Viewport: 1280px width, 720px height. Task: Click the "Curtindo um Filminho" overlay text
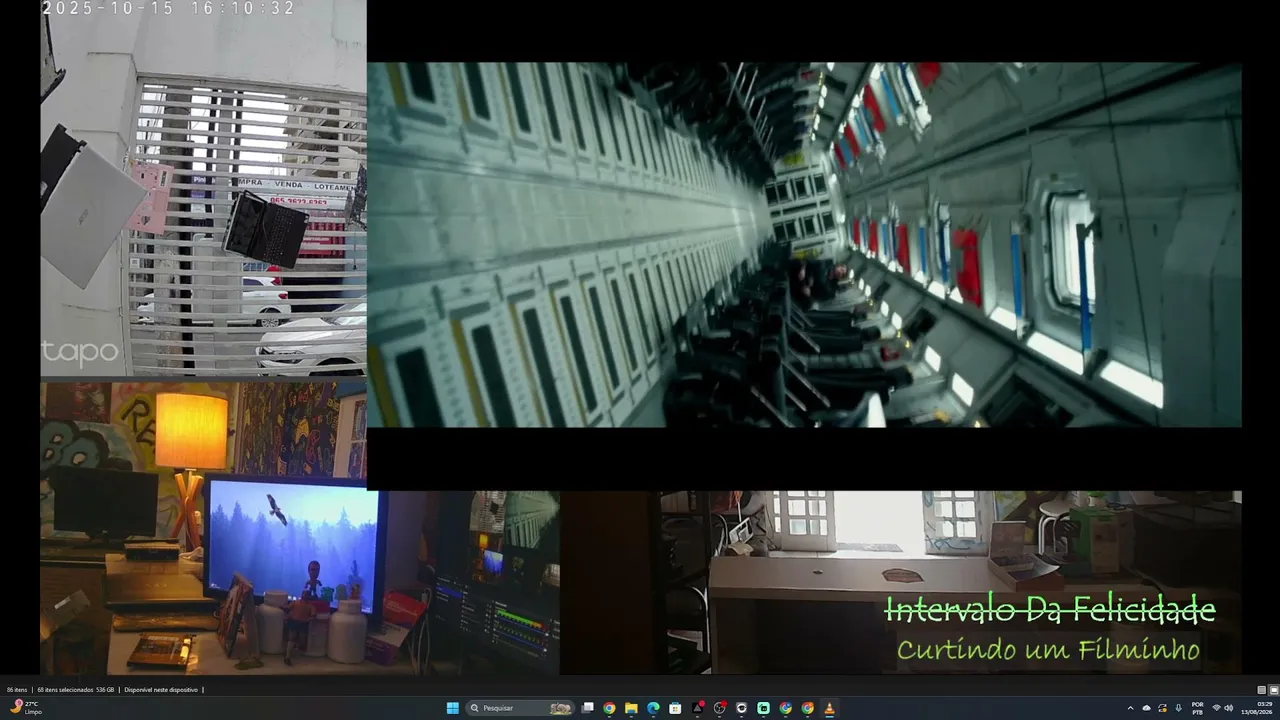point(1048,650)
